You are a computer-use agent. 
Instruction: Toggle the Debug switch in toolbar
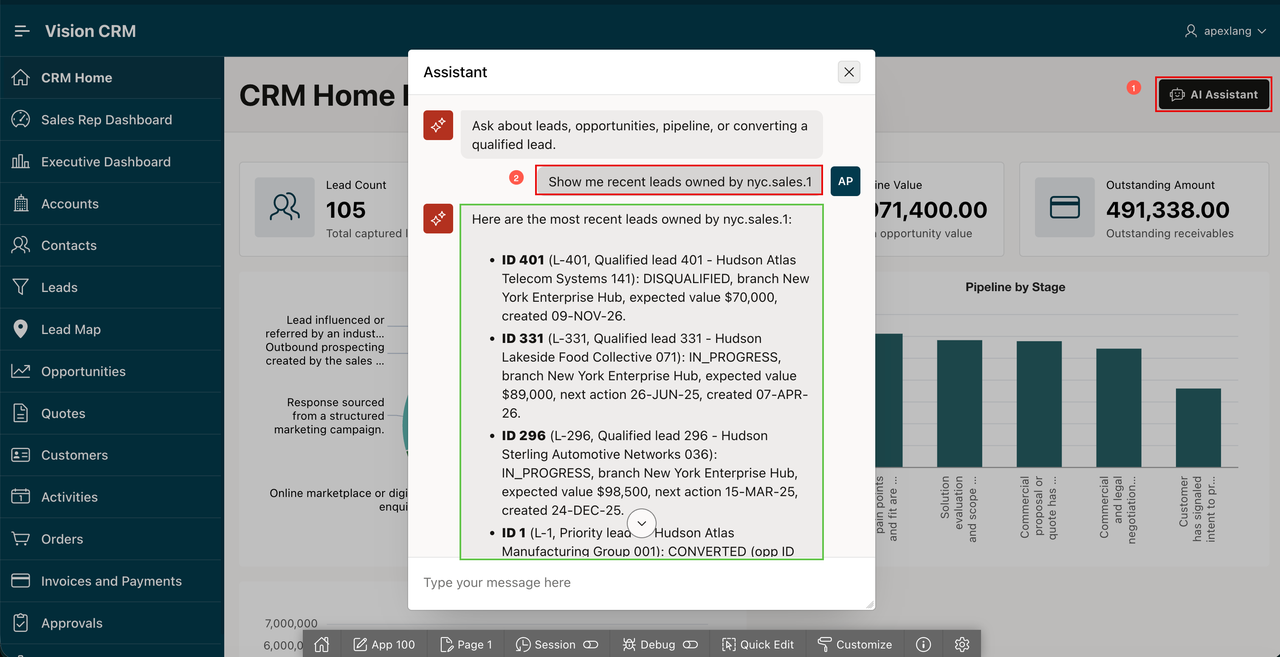click(x=690, y=645)
